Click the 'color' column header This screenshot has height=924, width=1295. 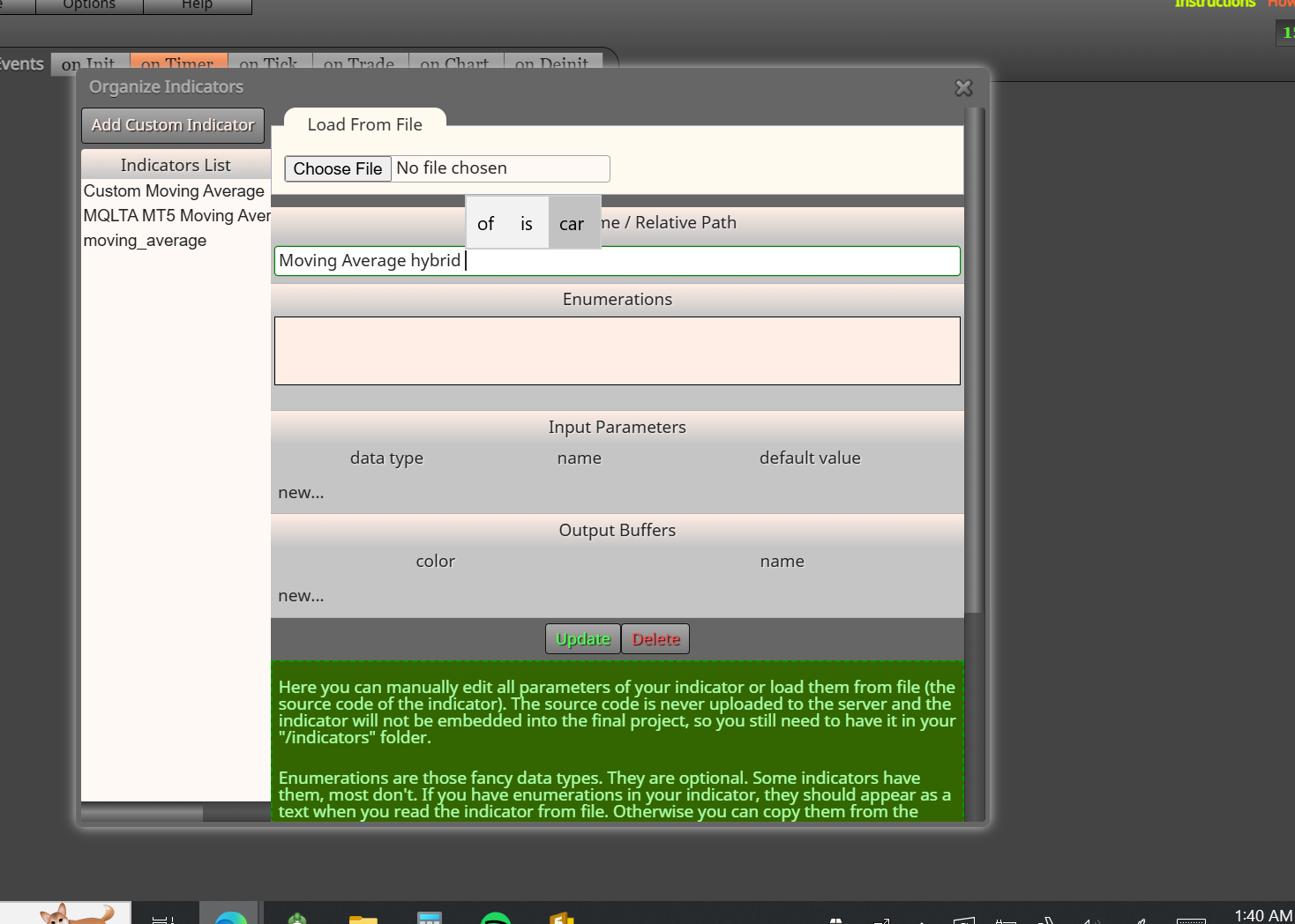435,562
